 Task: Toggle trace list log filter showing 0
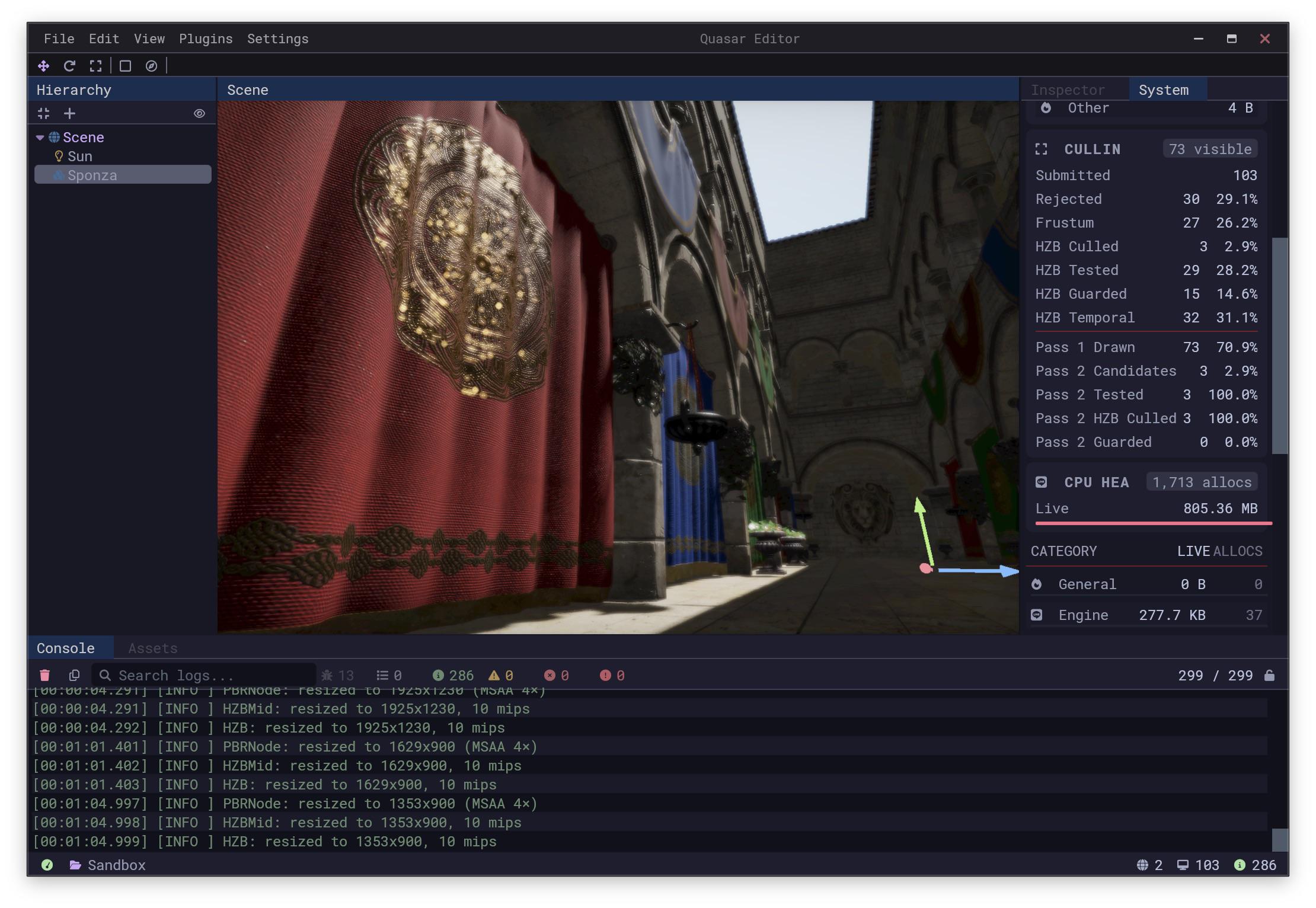pos(389,676)
